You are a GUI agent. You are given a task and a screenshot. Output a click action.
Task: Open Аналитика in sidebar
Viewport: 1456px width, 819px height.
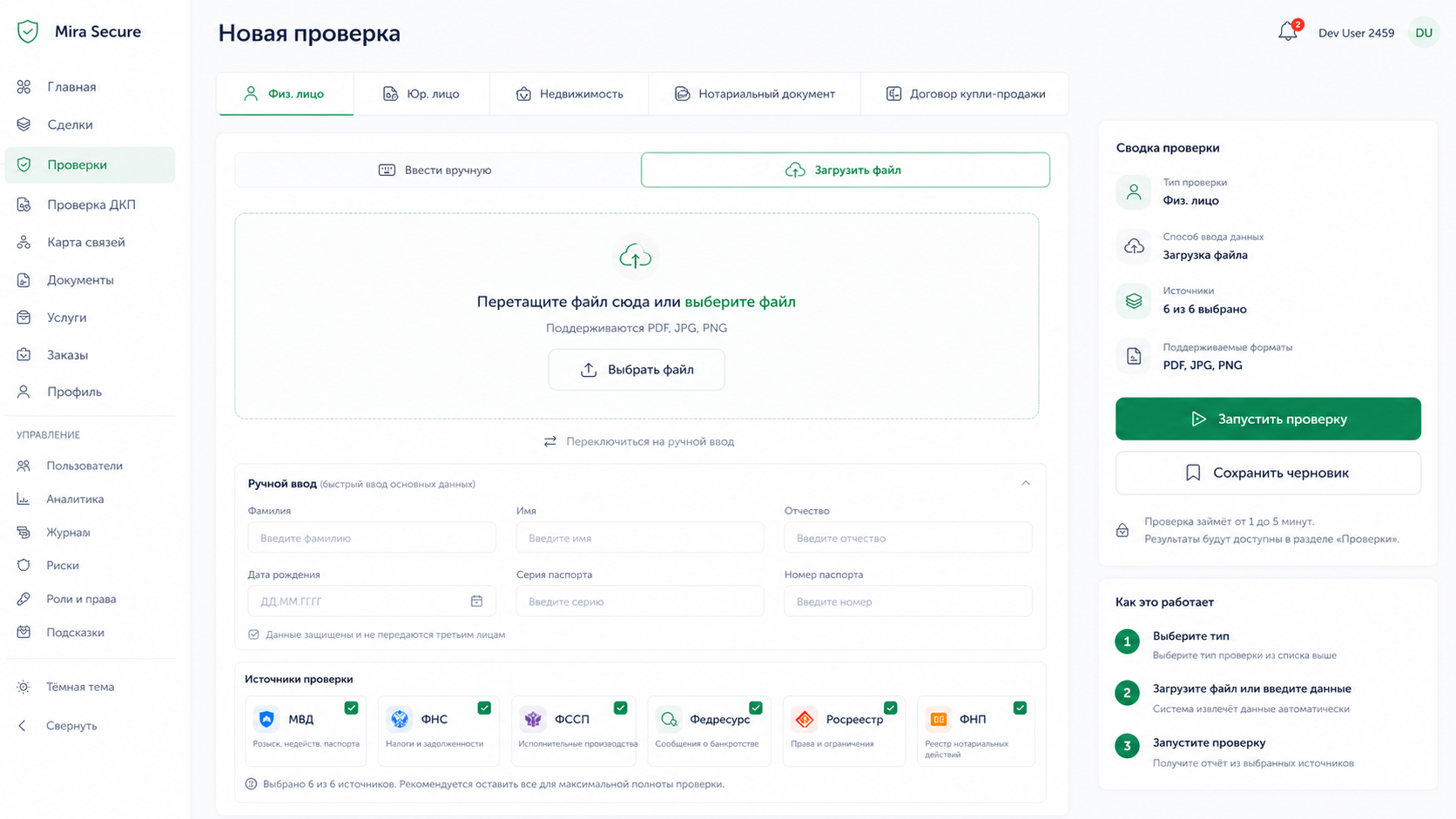click(x=90, y=499)
